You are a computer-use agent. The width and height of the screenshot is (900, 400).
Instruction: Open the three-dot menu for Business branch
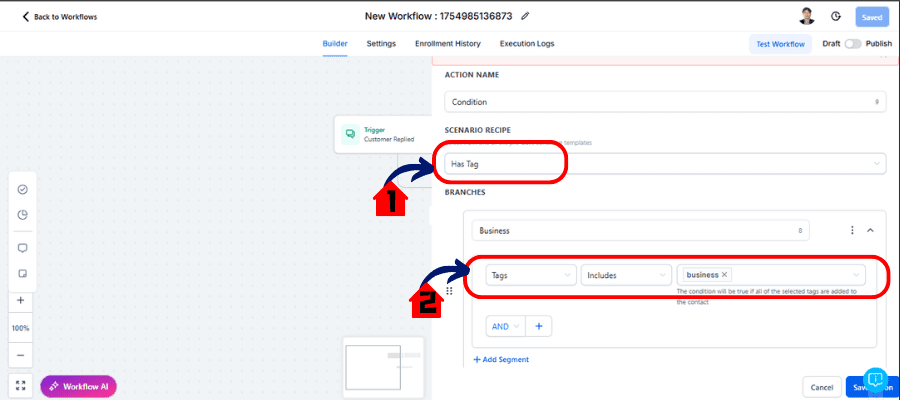click(852, 230)
